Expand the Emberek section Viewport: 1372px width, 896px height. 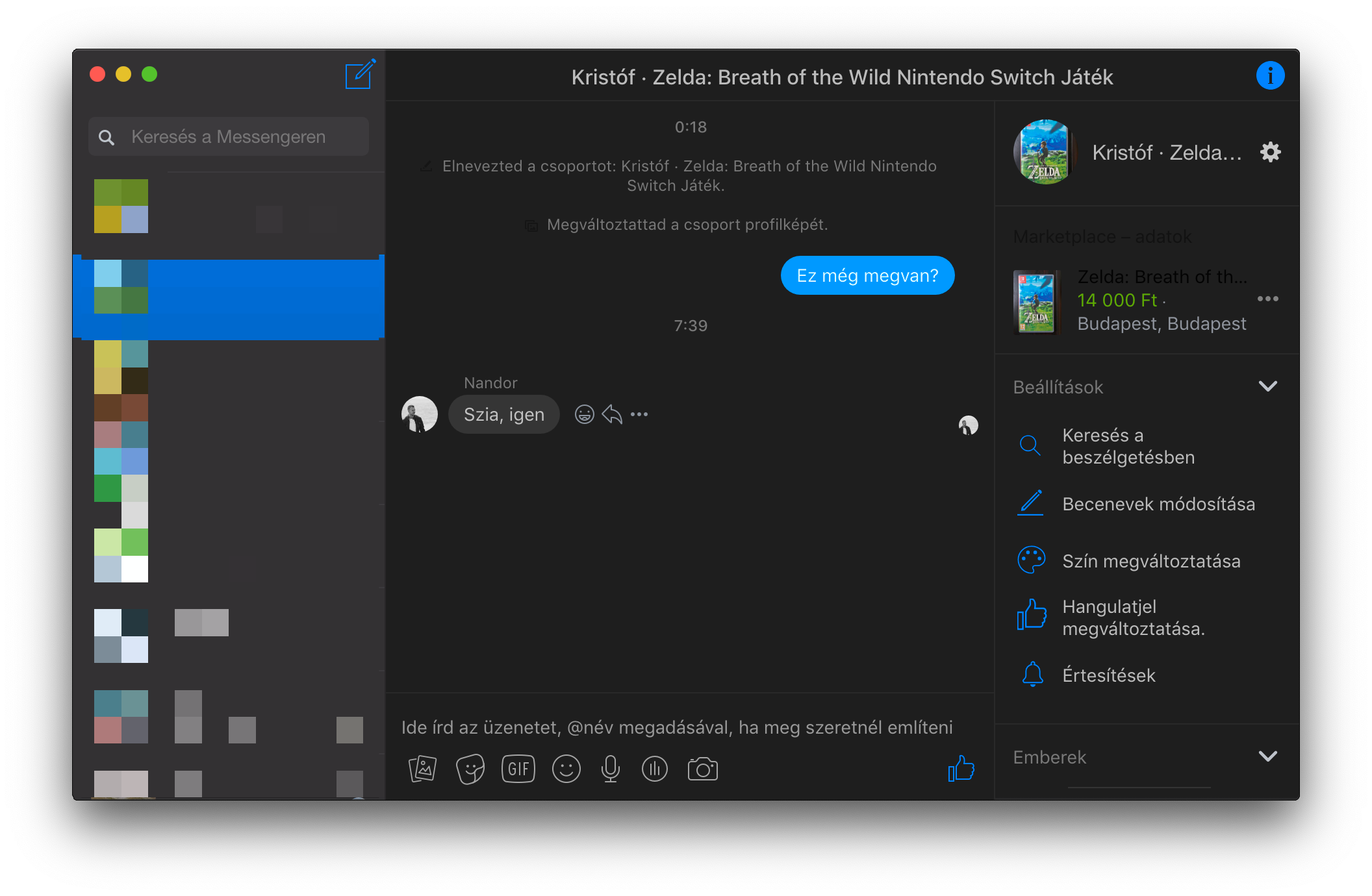1267,757
